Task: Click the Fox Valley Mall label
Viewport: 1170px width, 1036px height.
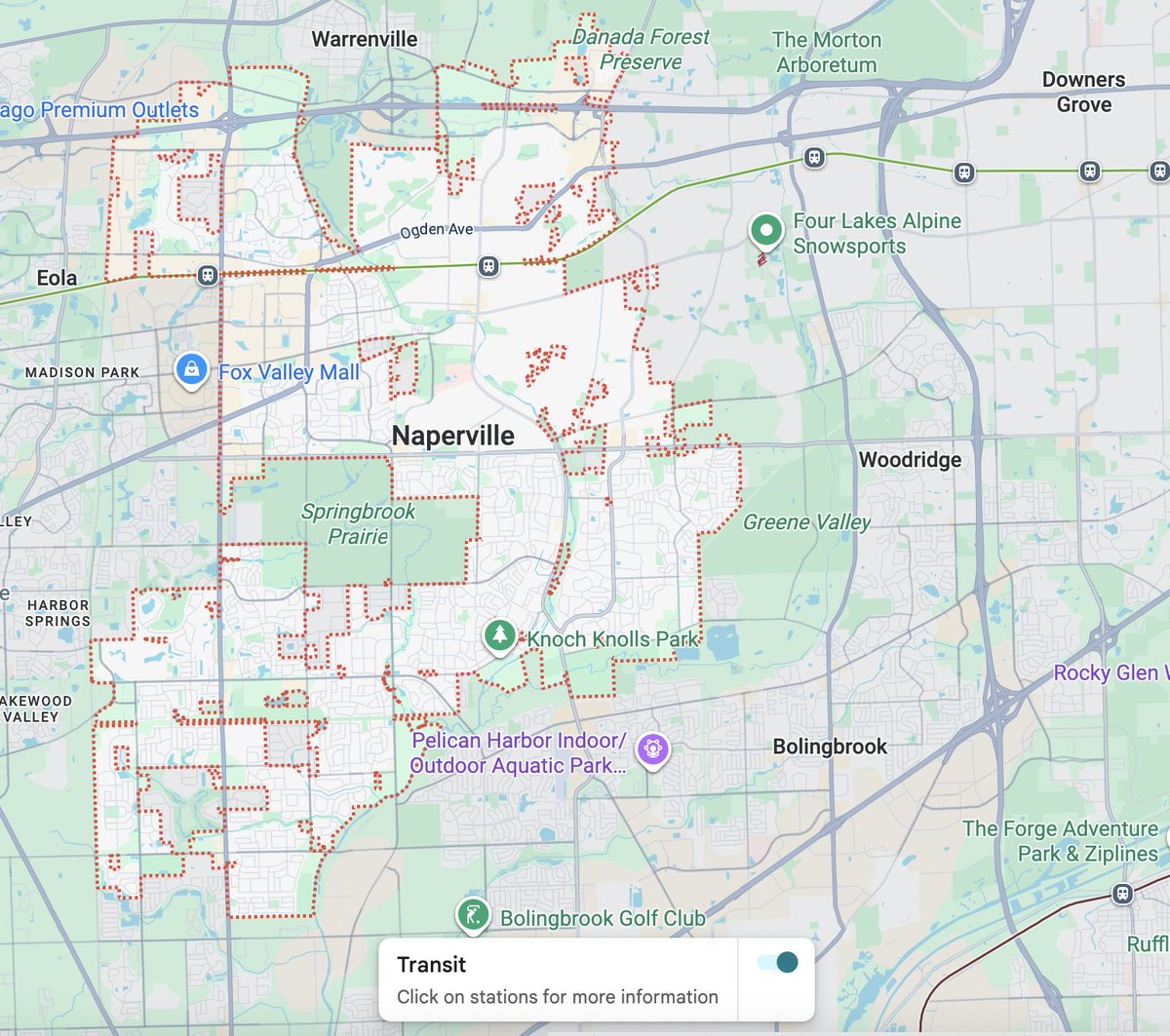Action: tap(289, 372)
